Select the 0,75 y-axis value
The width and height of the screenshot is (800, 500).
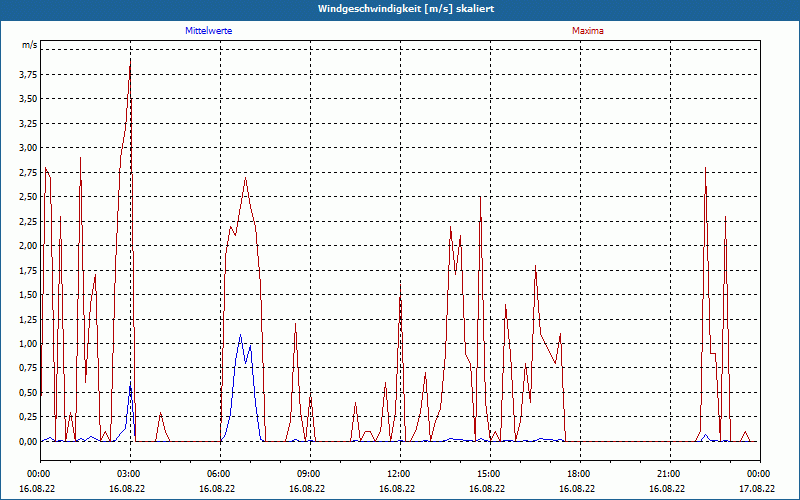click(x=28, y=368)
